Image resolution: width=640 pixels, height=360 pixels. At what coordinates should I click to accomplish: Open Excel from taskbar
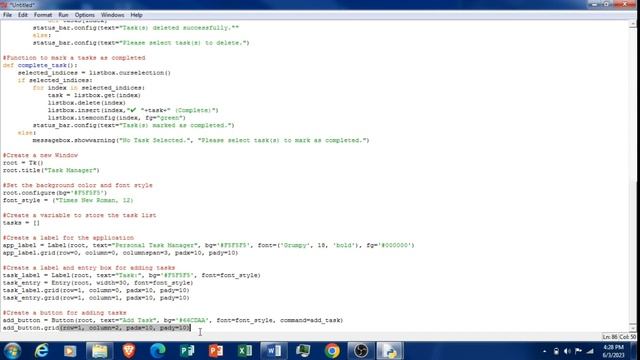pyautogui.click(x=245, y=351)
